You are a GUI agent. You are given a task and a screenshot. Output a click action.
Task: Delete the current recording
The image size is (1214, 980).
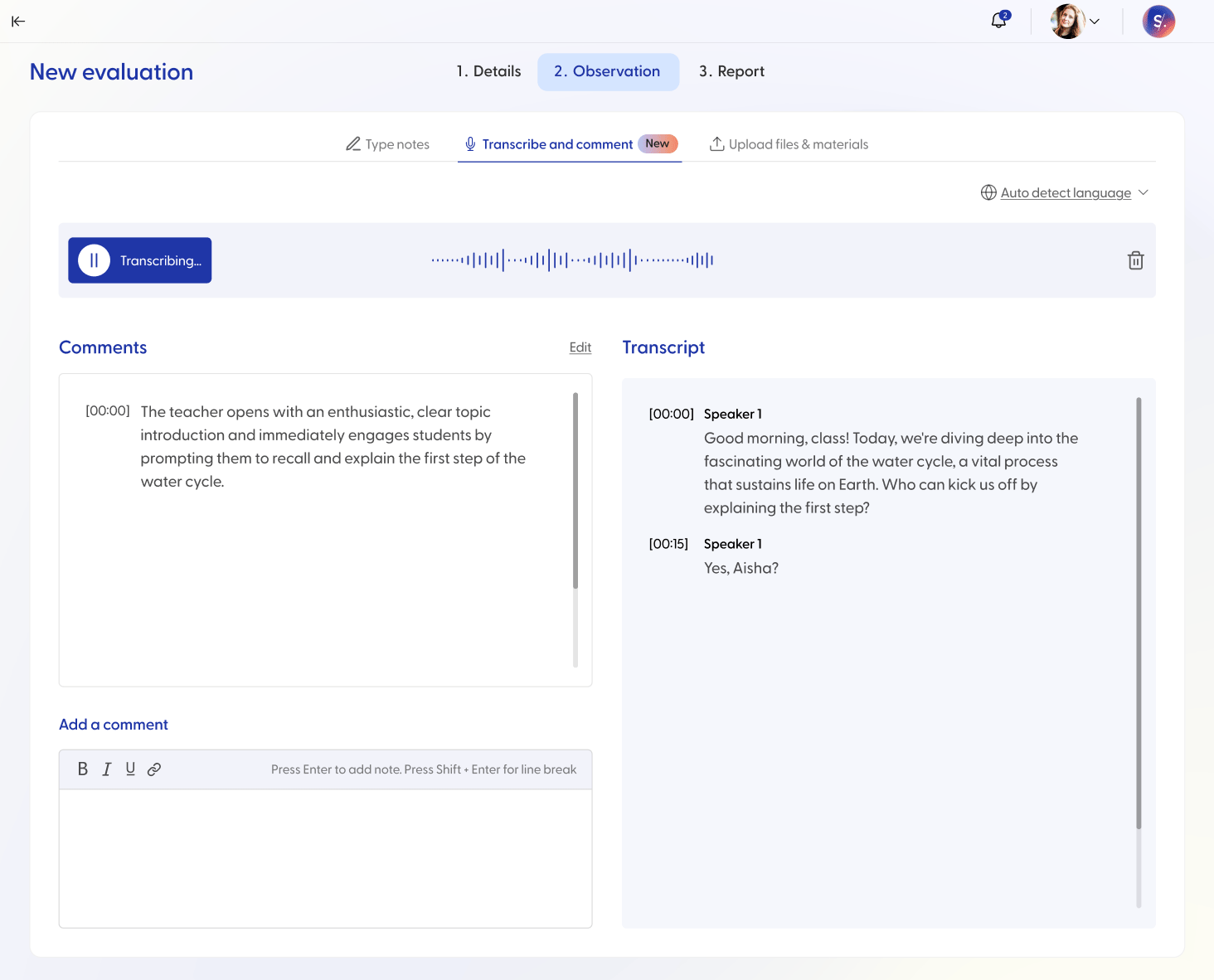1135,260
